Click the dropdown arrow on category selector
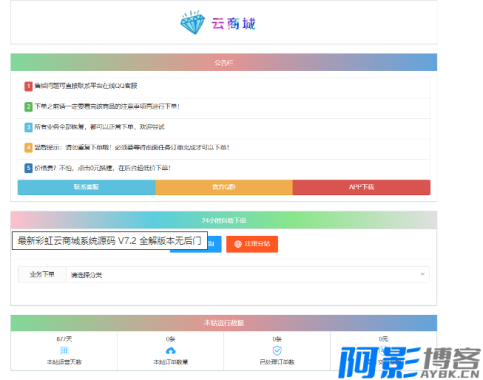The height and width of the screenshot is (380, 483). click(422, 274)
